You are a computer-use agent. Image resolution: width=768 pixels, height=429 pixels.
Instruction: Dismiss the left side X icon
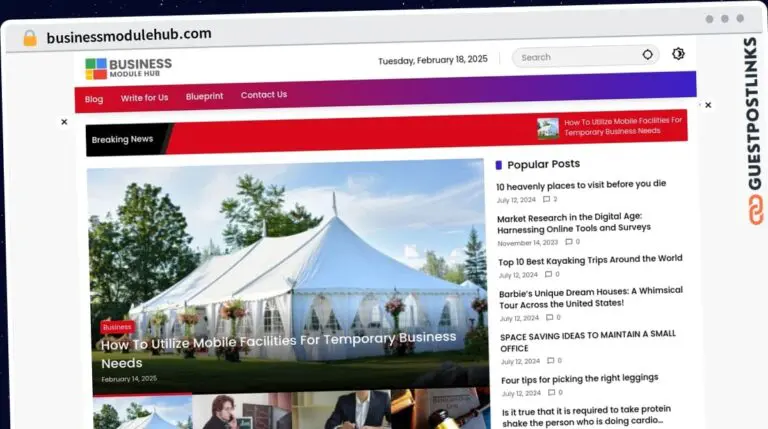pyautogui.click(x=64, y=122)
